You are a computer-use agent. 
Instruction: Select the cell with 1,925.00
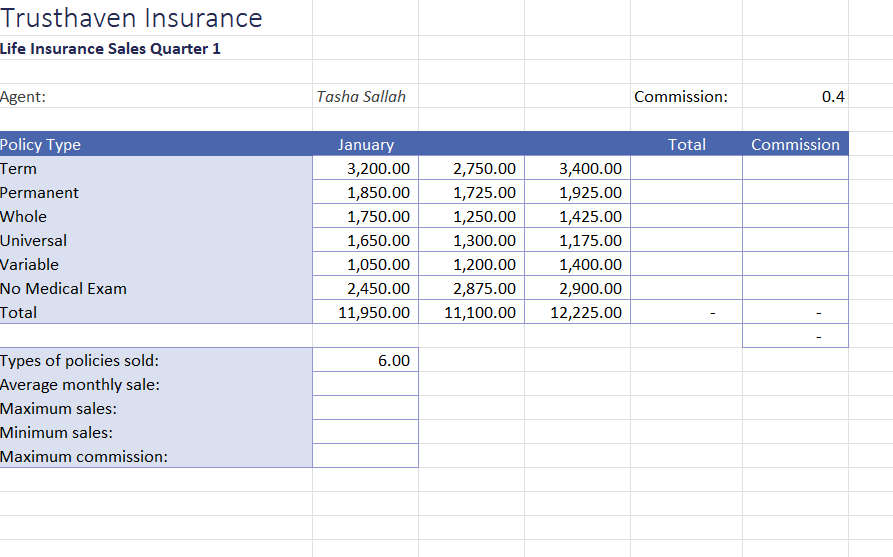coord(577,192)
